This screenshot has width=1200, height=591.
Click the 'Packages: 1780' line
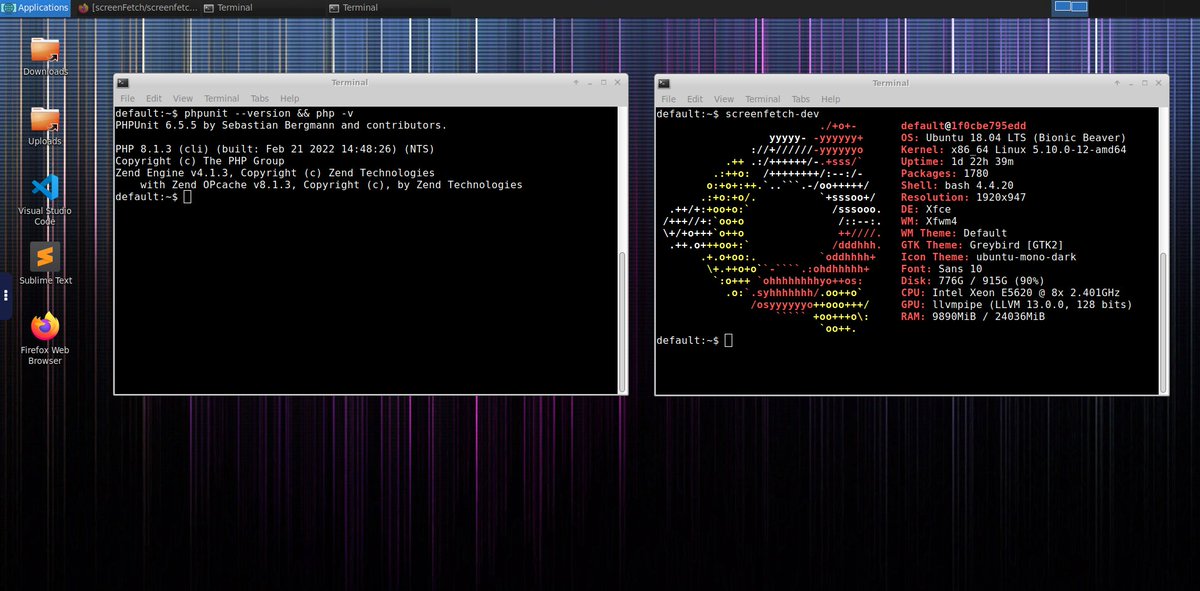(945, 174)
